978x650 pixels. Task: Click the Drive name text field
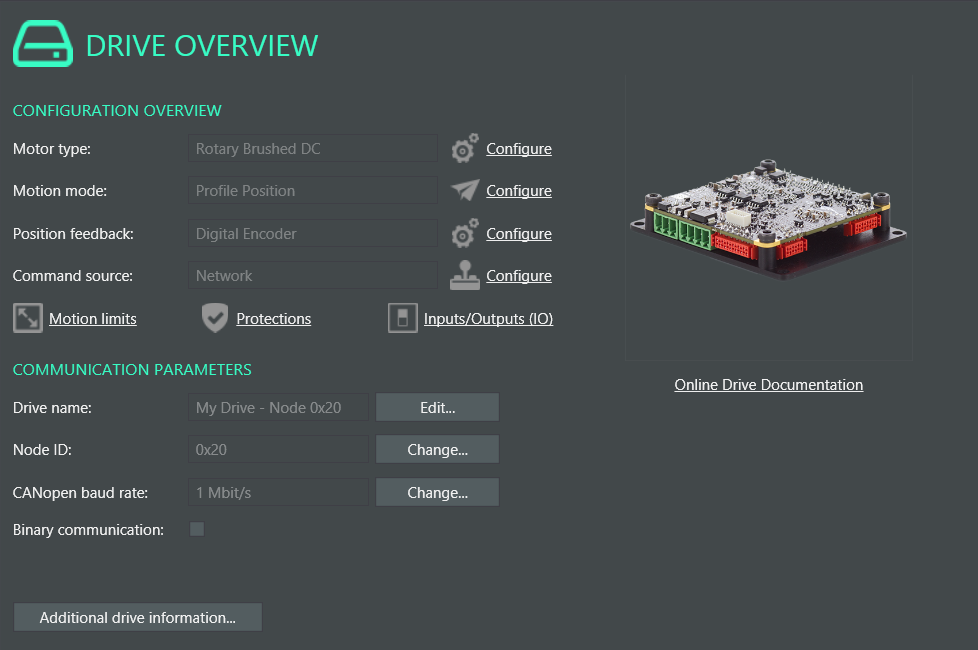(x=278, y=408)
